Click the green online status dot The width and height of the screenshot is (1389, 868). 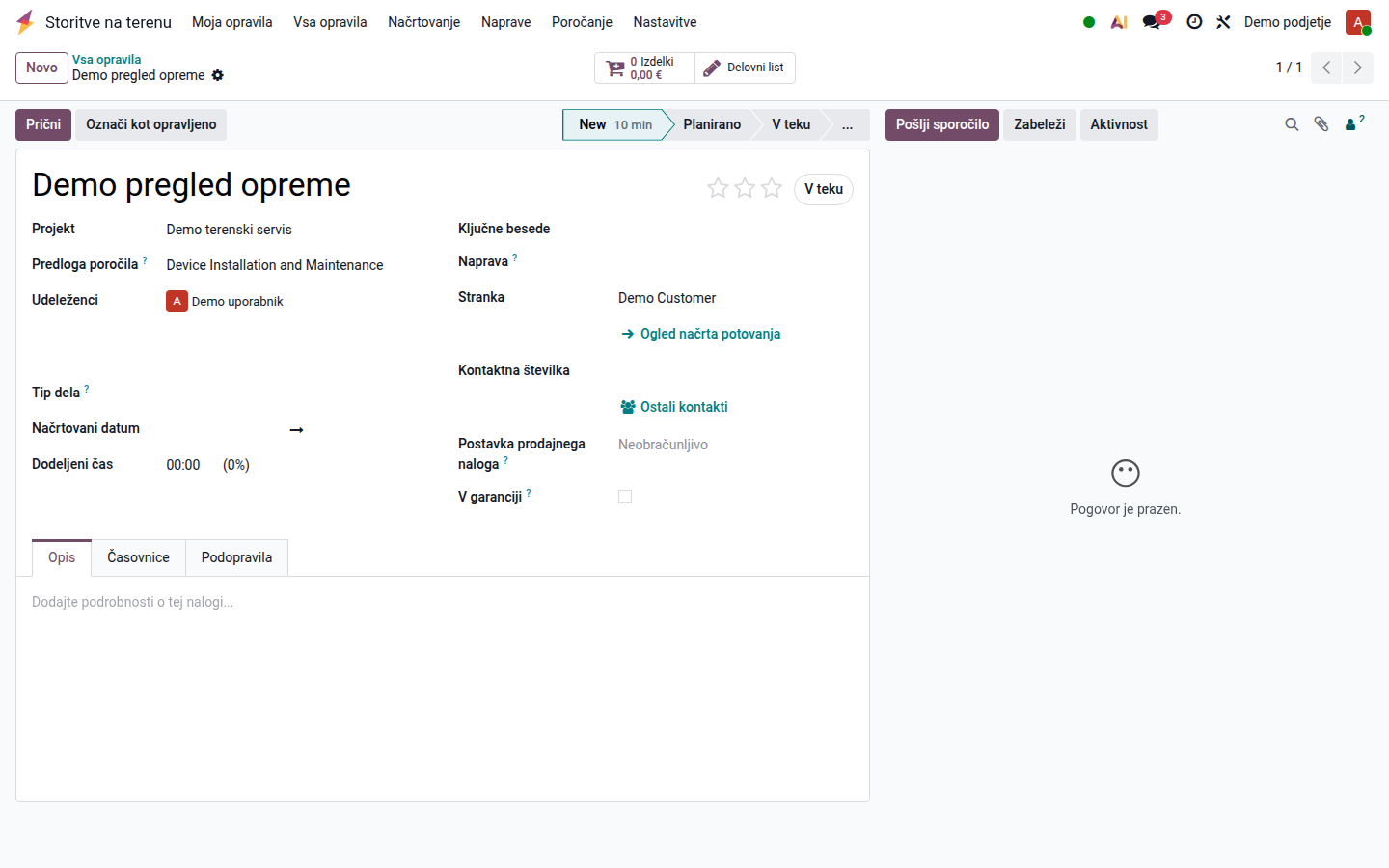pyautogui.click(x=1089, y=22)
